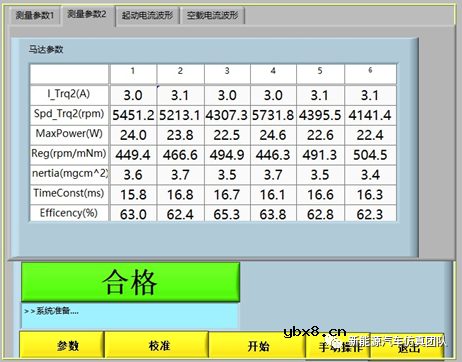The height and width of the screenshot is (362, 462).
Task: Click Reg cell 466.6
Action: (180, 155)
